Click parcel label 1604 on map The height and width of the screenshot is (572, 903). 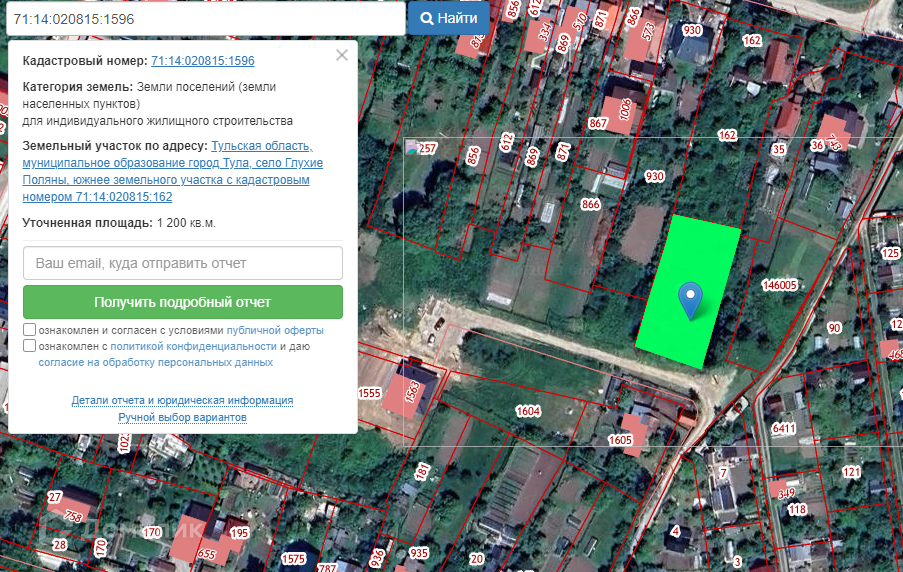528,411
